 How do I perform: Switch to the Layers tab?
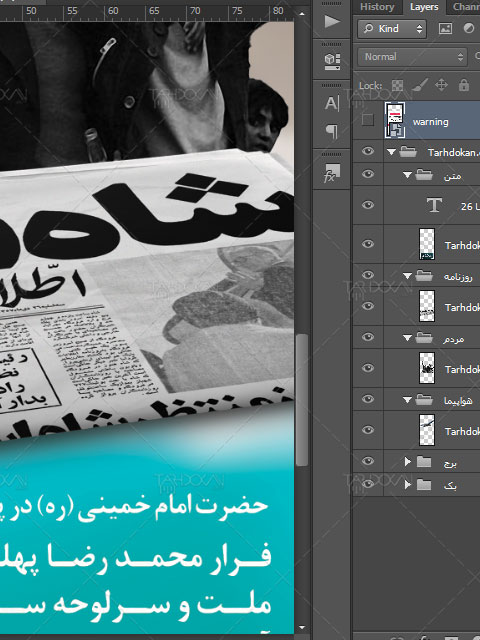coord(424,7)
